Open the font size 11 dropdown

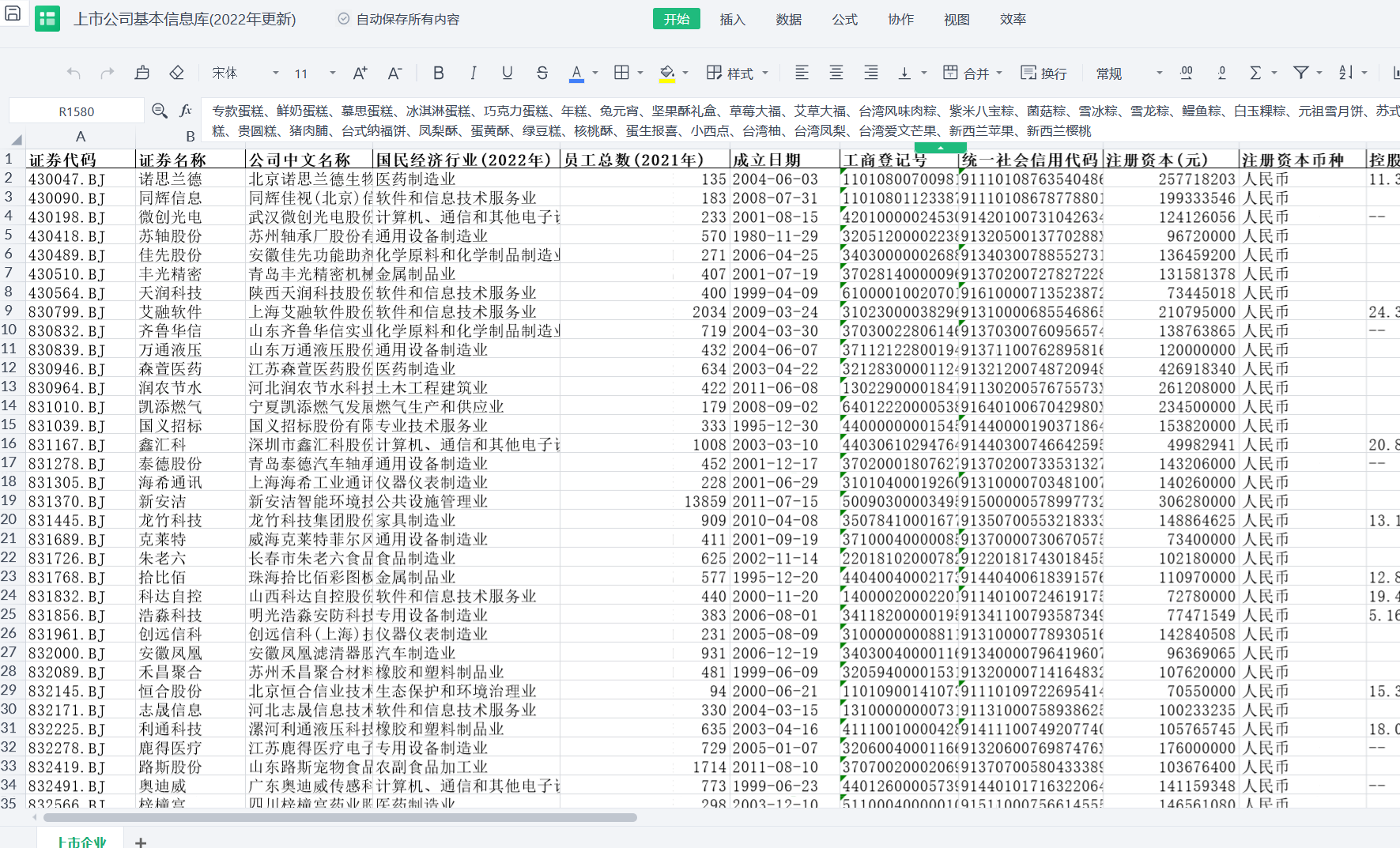click(x=315, y=73)
